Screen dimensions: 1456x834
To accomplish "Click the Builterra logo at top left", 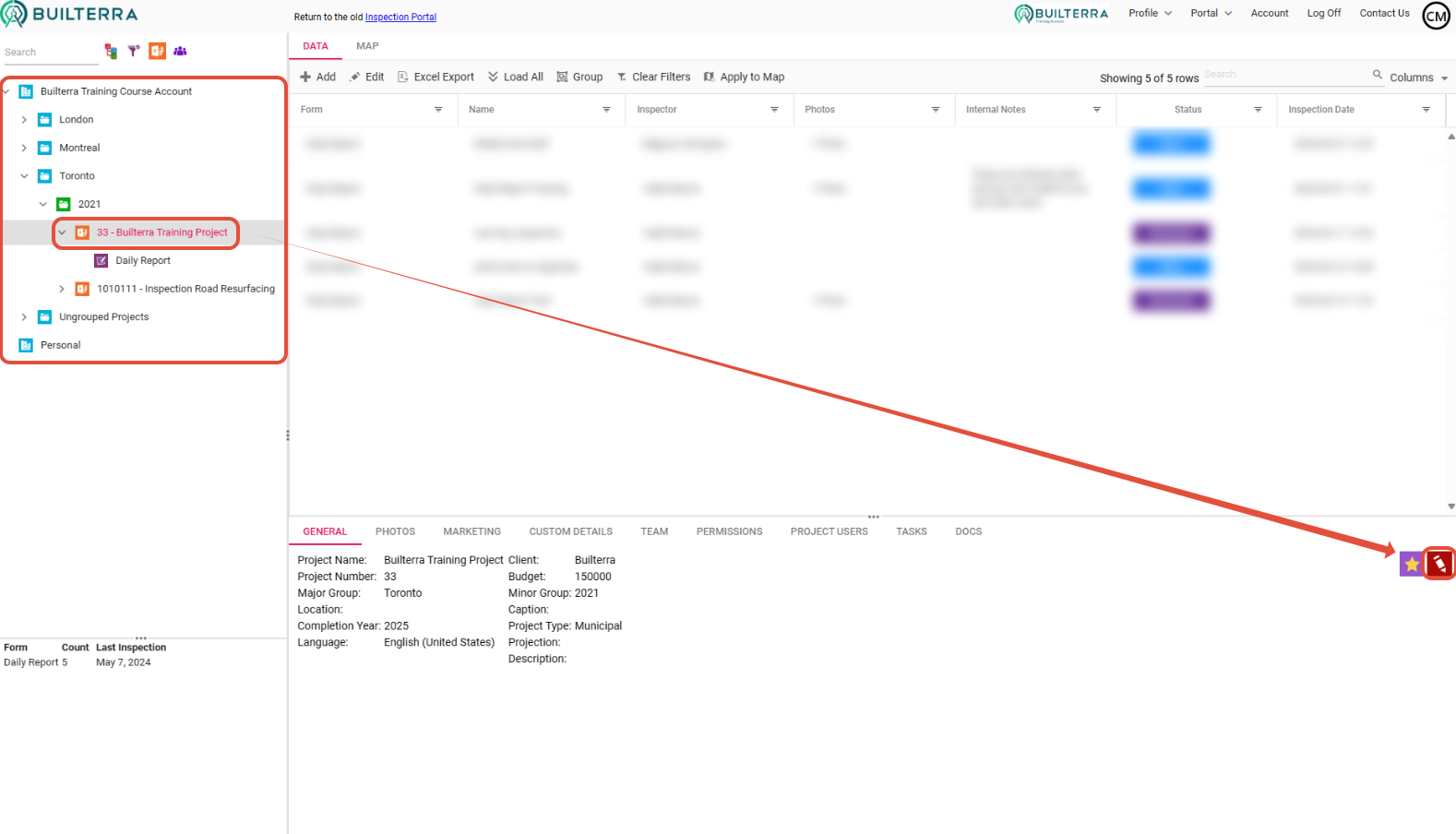I will (x=69, y=14).
